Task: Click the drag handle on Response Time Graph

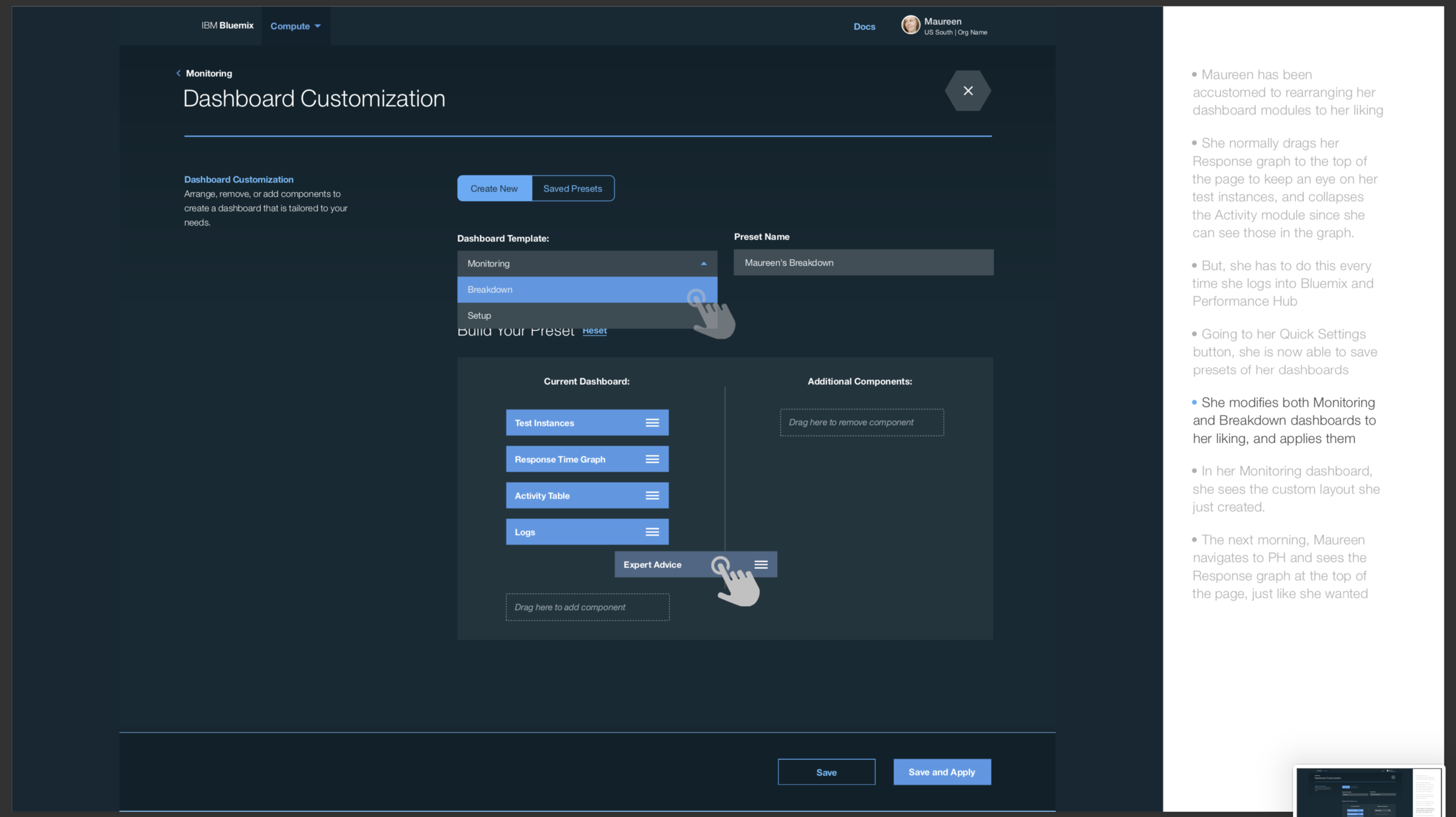Action: [652, 459]
